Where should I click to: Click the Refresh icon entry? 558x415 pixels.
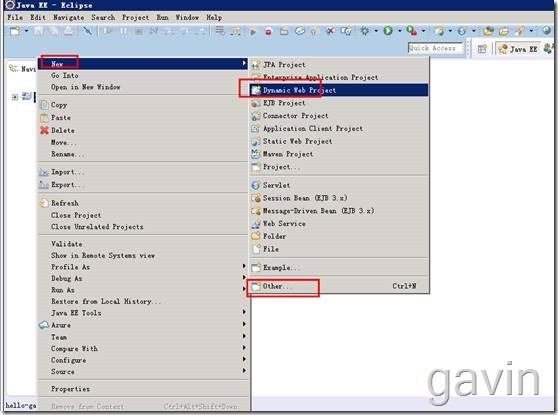44,203
